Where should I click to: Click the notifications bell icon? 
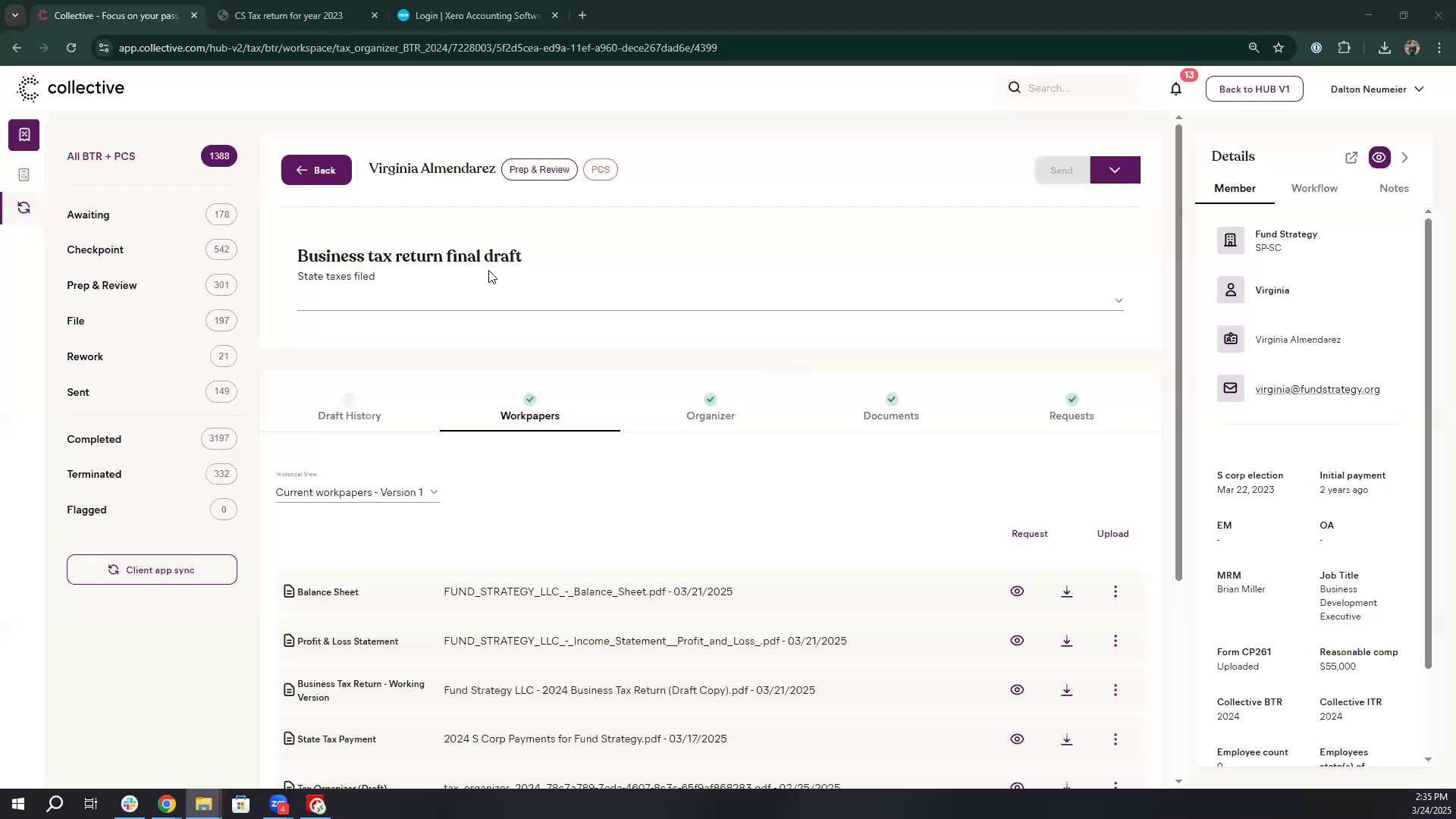[1175, 89]
